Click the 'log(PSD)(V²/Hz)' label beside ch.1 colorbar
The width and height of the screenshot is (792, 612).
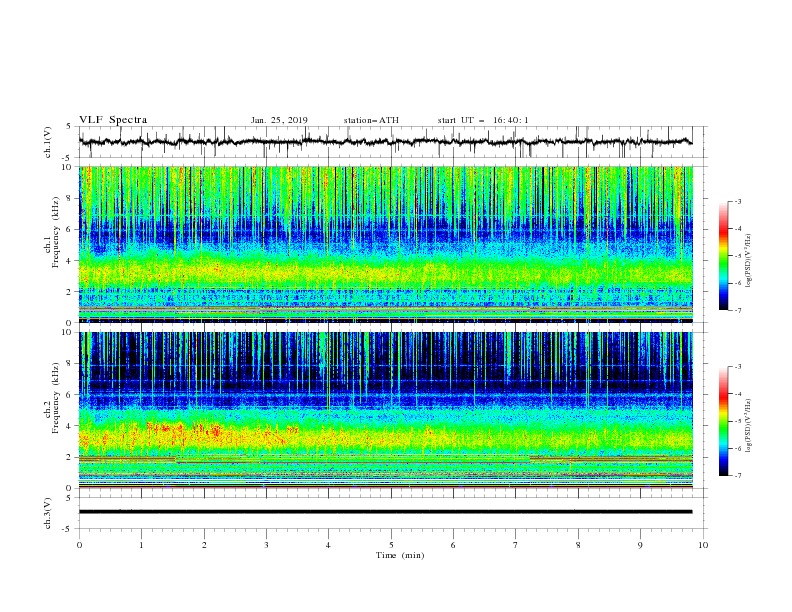tap(749, 261)
